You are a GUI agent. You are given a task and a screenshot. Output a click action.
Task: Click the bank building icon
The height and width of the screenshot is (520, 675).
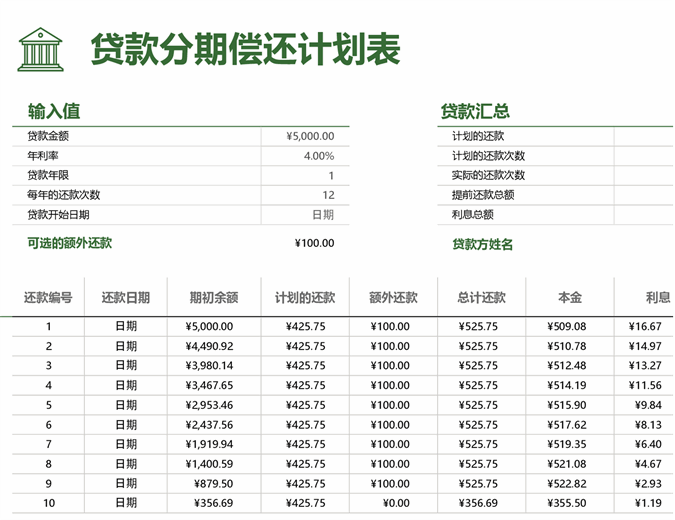(40, 49)
